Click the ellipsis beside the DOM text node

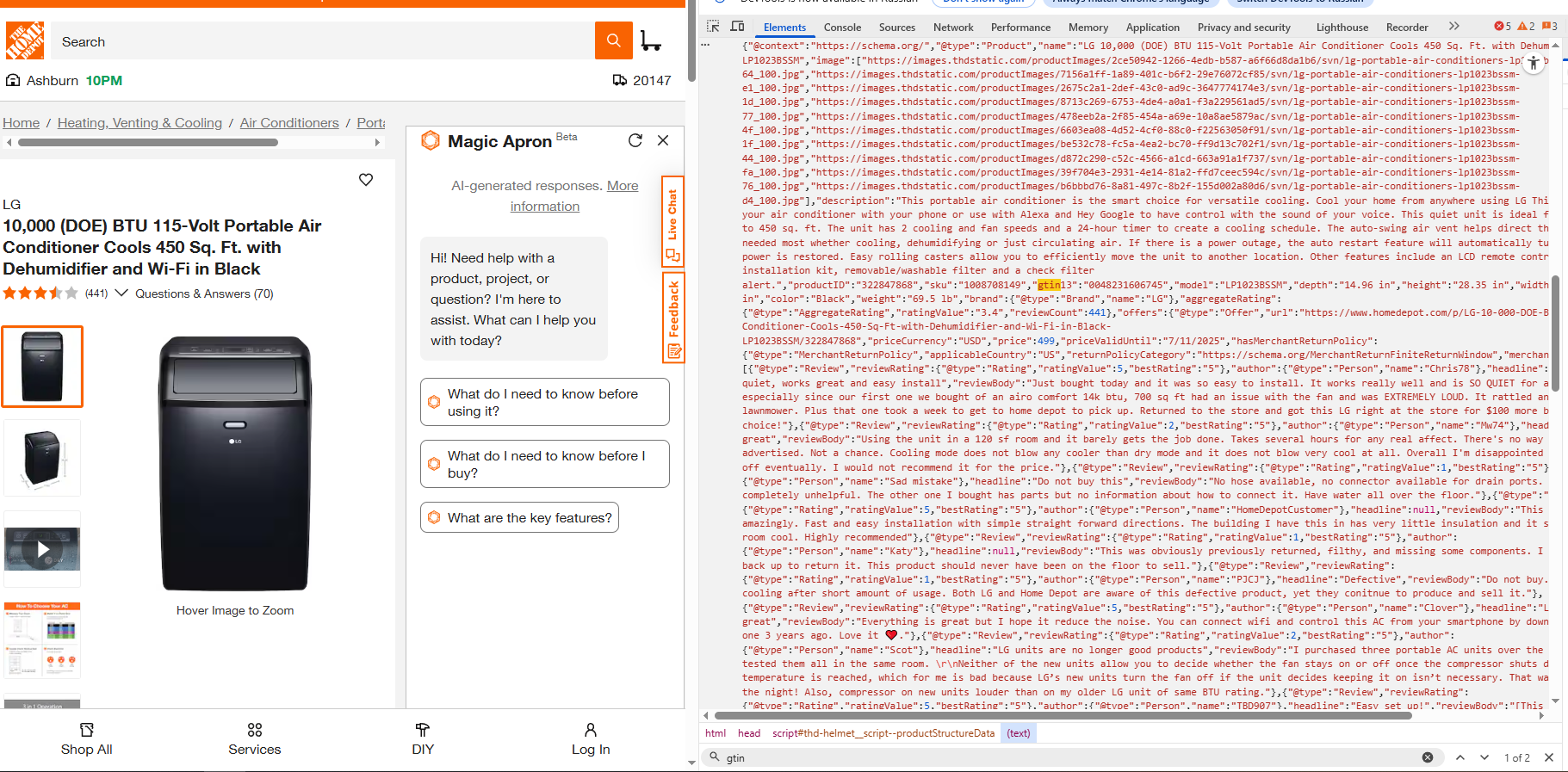pos(706,46)
